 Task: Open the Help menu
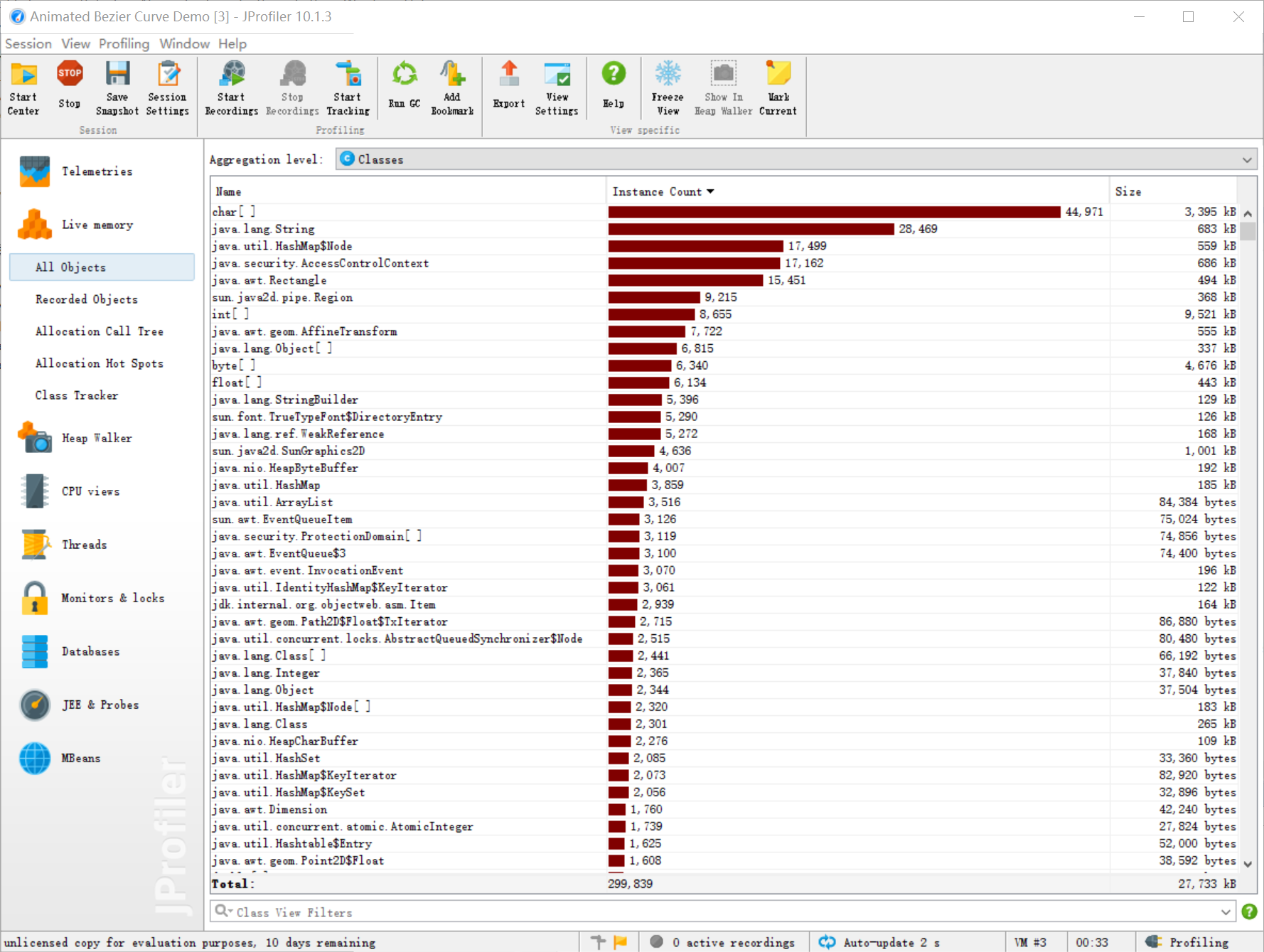(232, 43)
